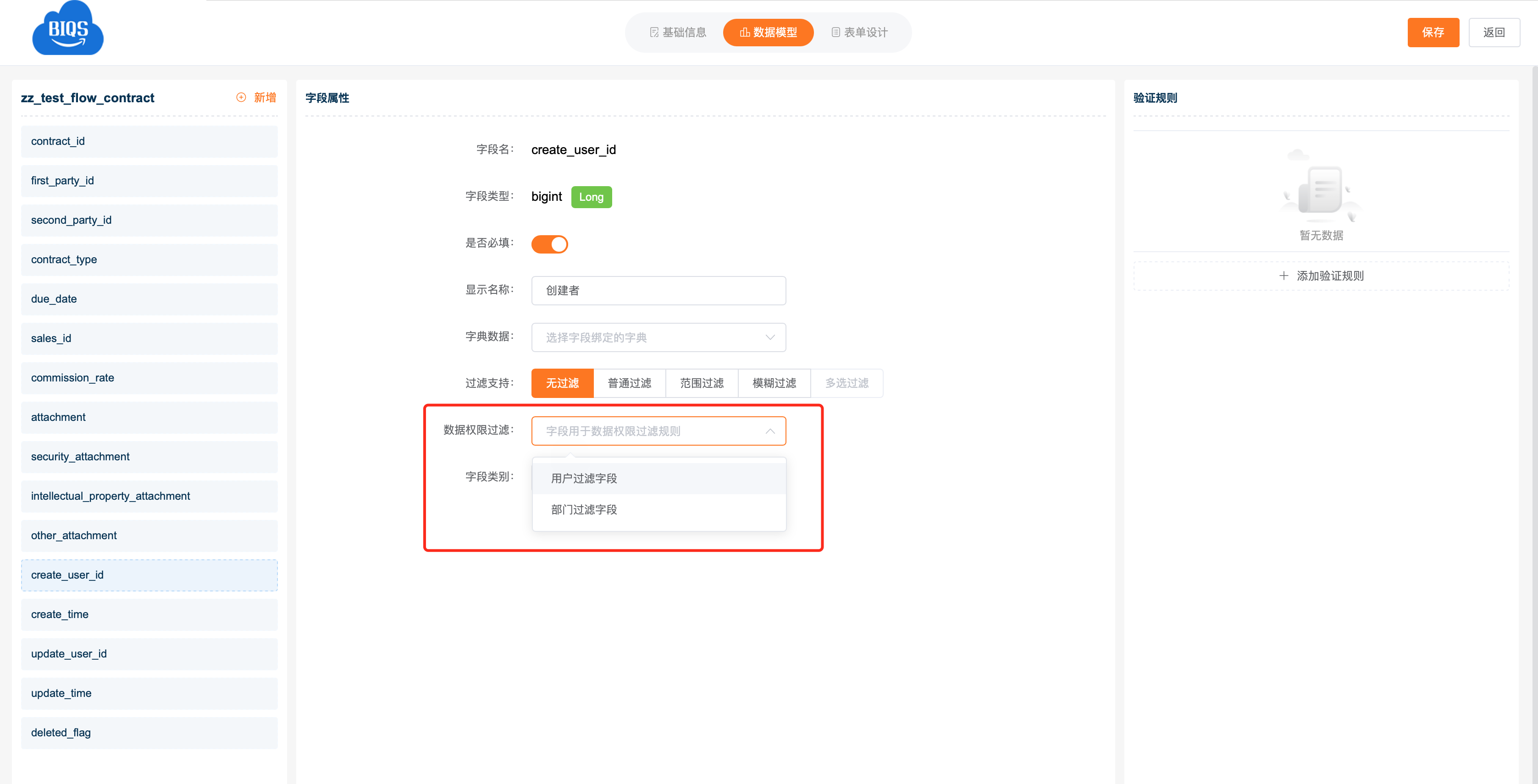Switch to the 基础信息 tab
This screenshot has height=784, width=1538.
click(x=678, y=32)
